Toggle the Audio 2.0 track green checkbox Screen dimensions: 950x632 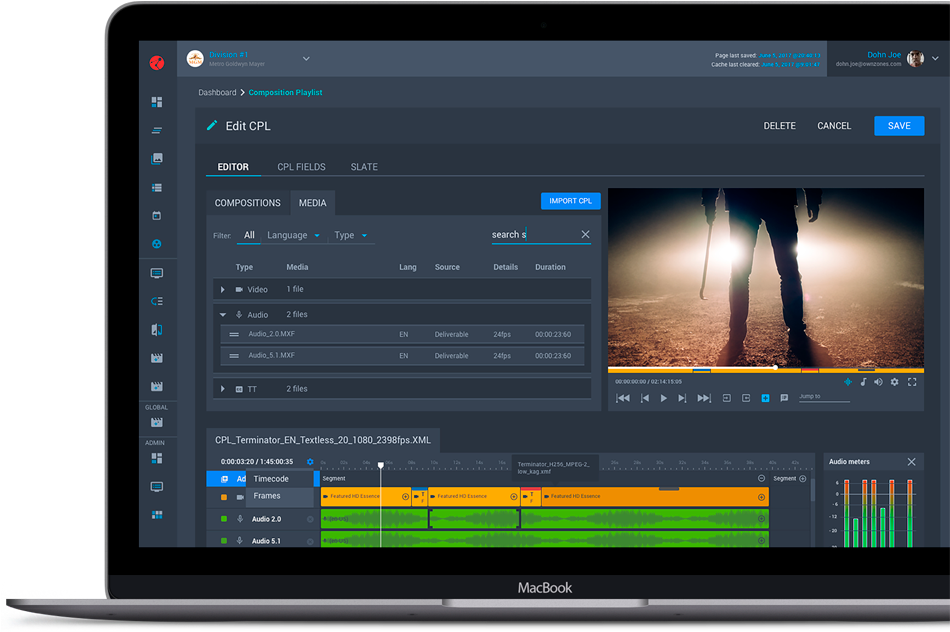click(x=224, y=519)
